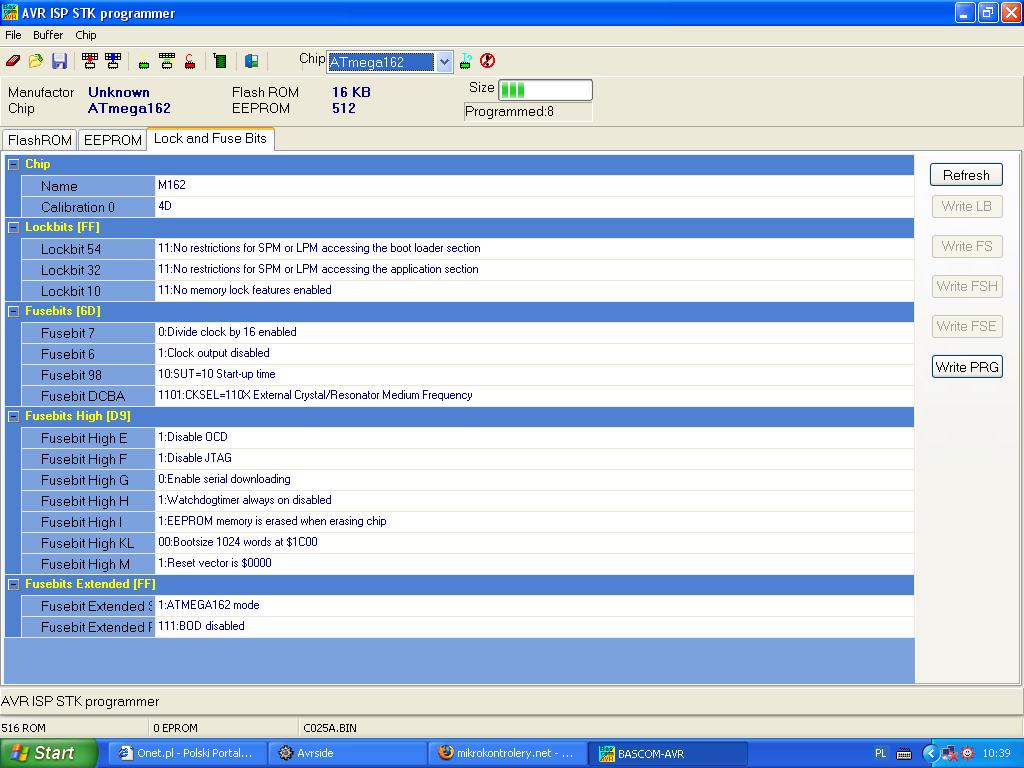The image size is (1024, 768).
Task: Click the ATmega162 chip combo box field
Action: (x=381, y=62)
